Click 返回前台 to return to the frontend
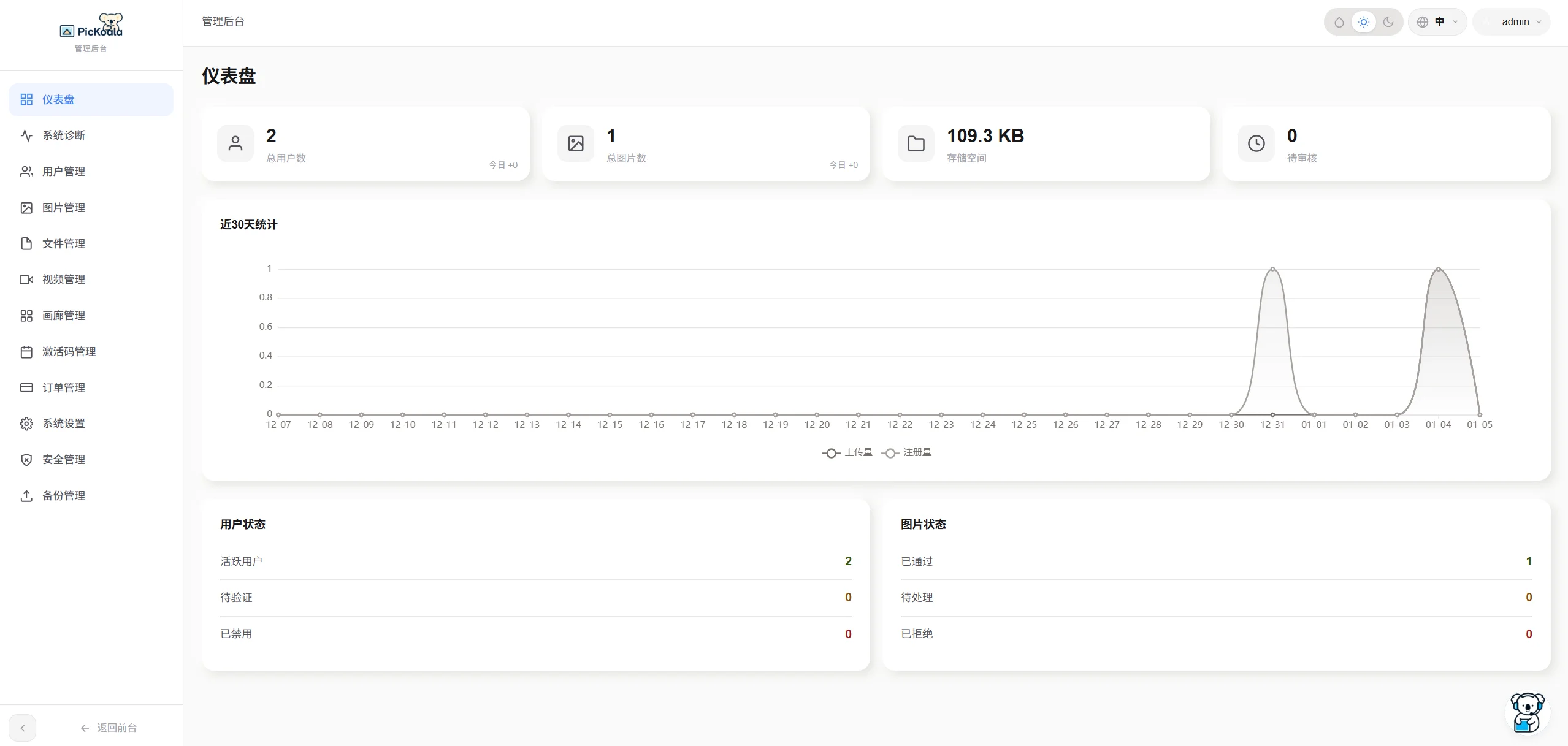The width and height of the screenshot is (1568, 746). coord(117,728)
